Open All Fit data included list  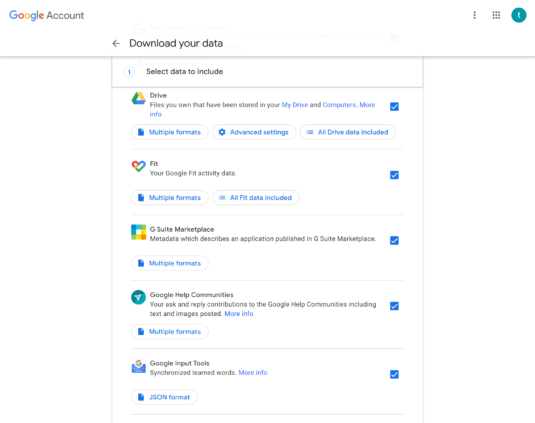[256, 198]
